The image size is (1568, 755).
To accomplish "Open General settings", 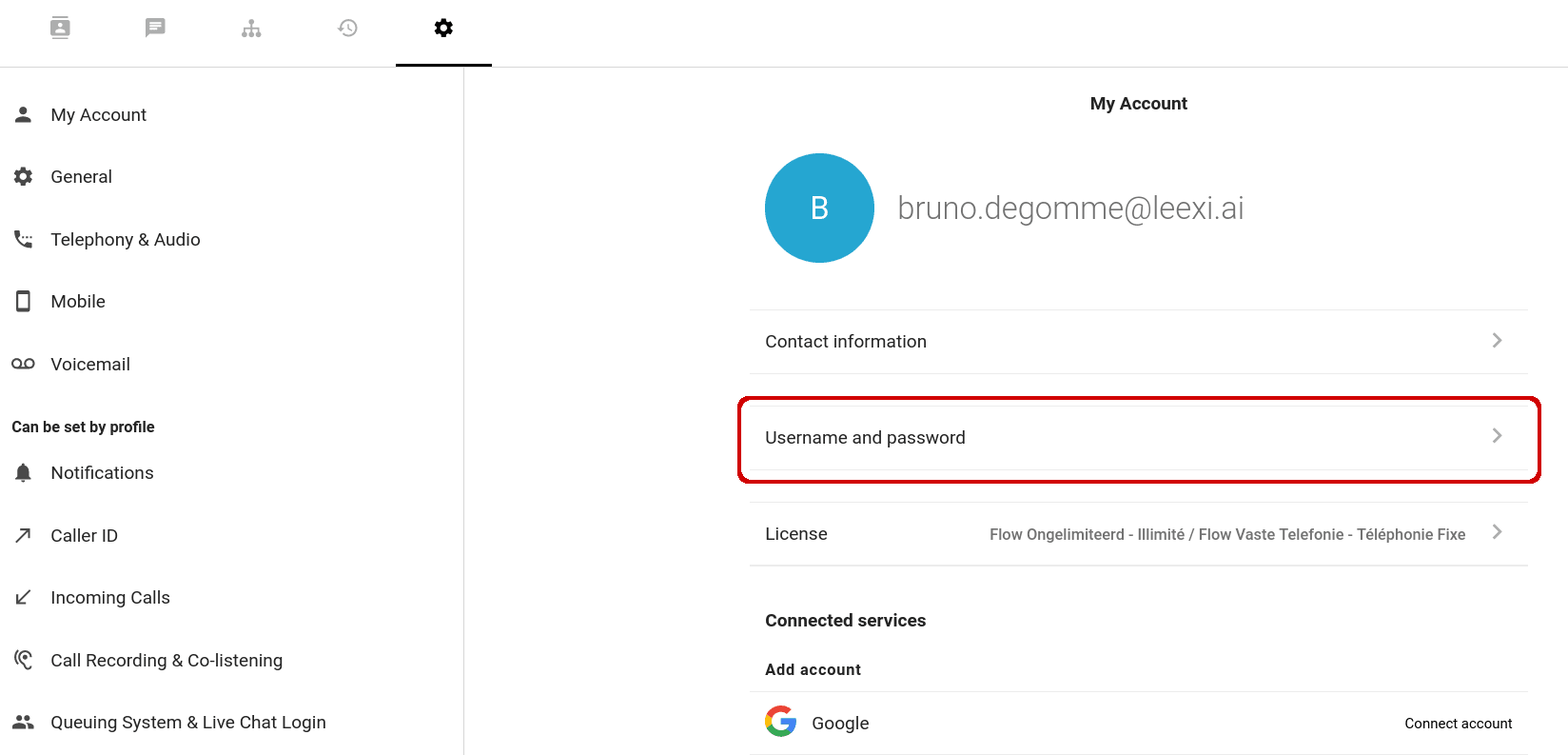I will click(81, 177).
